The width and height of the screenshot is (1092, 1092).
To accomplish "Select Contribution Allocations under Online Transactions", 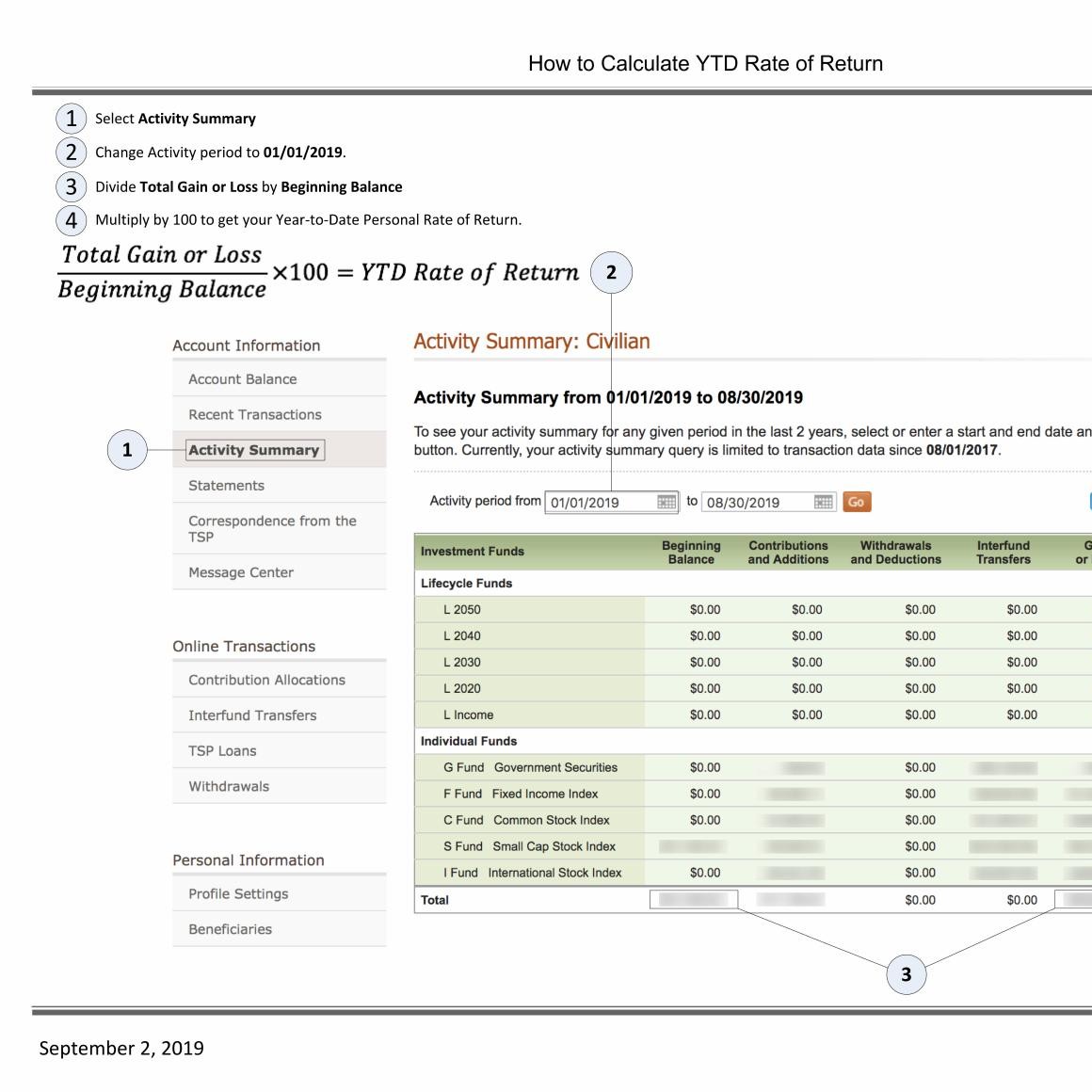I will tap(266, 680).
